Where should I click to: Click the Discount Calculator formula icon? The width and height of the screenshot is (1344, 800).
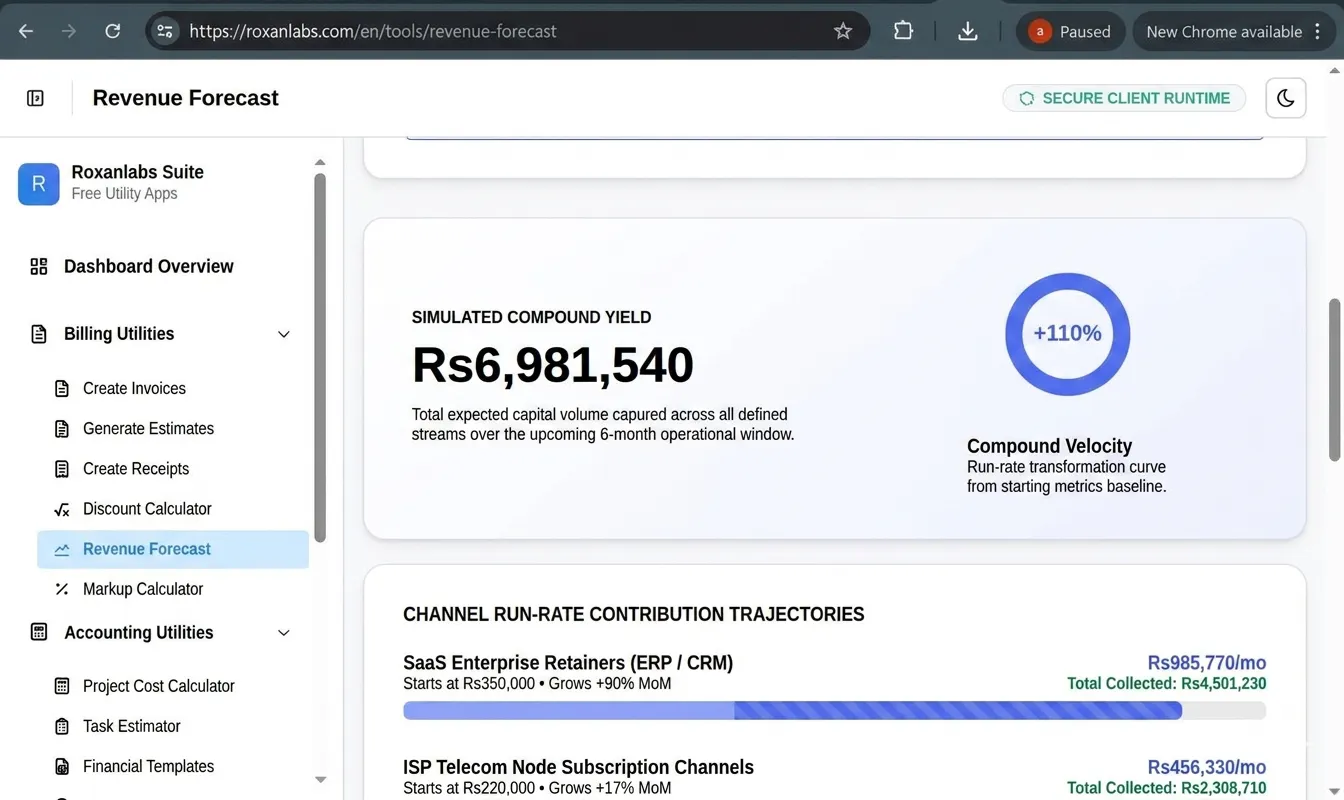tap(62, 509)
